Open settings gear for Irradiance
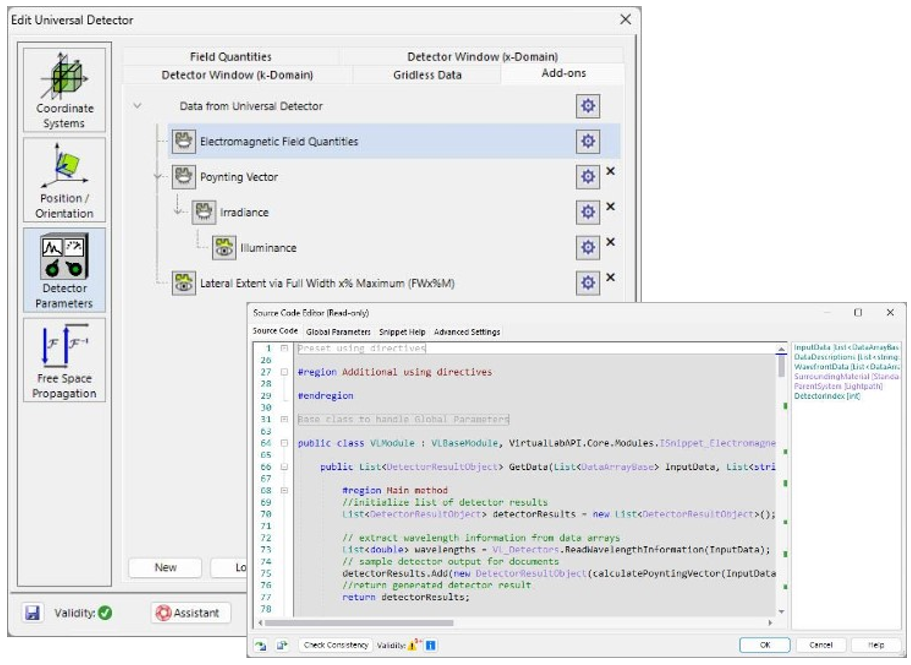 pyautogui.click(x=588, y=212)
